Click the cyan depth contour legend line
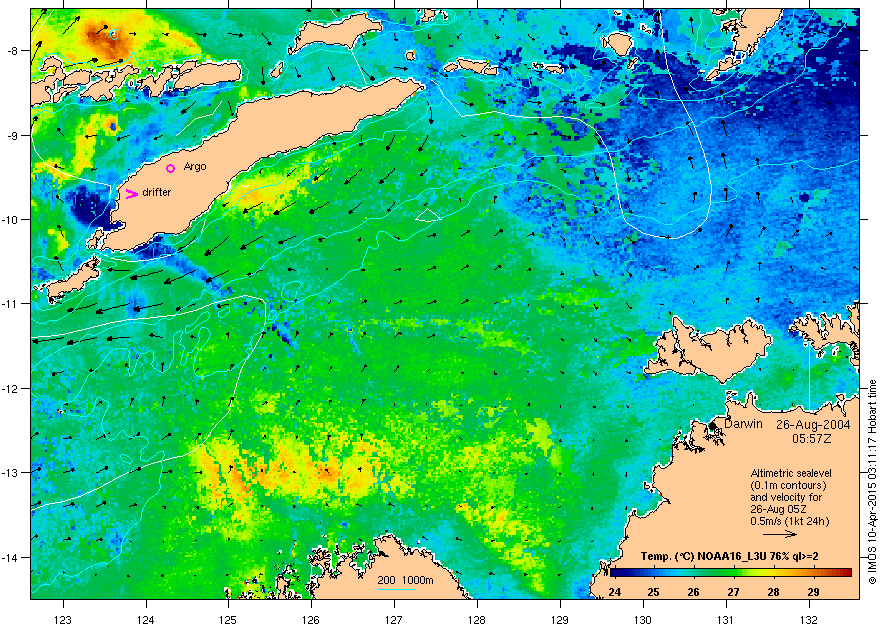This screenshot has height=630, width=880. [x=397, y=589]
